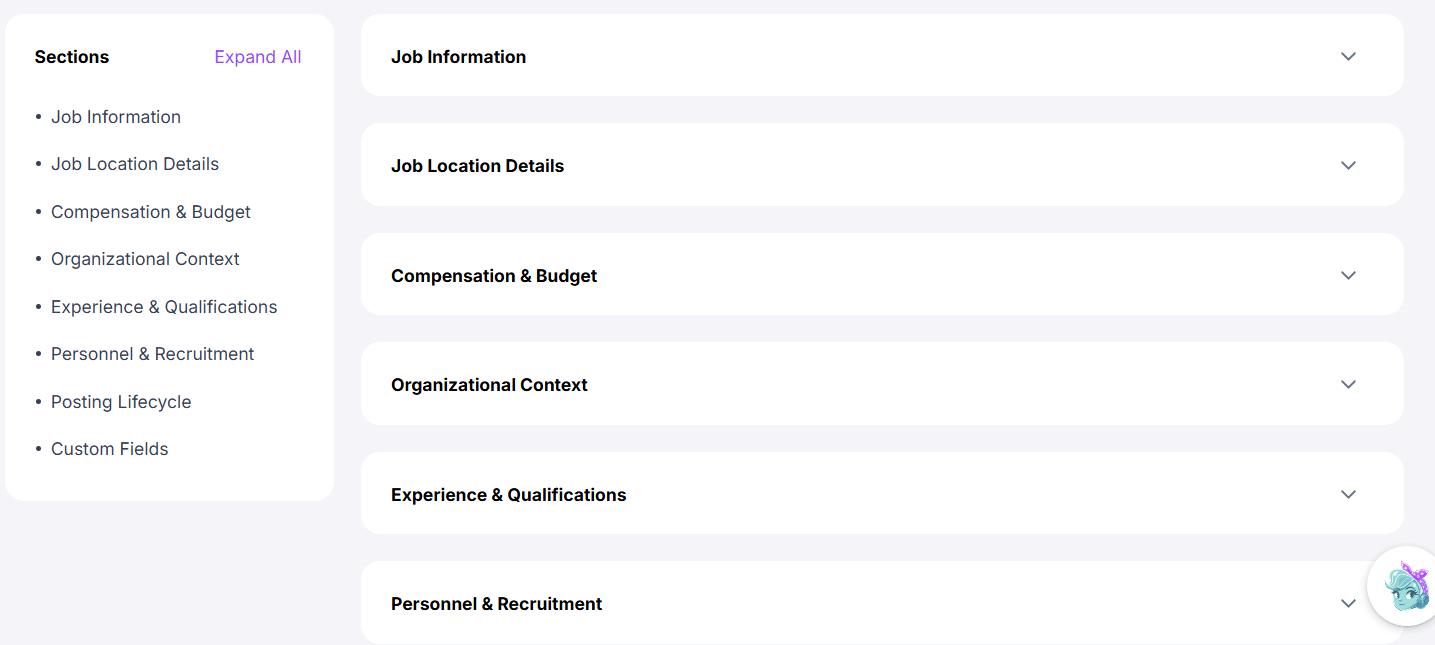Open Experience & Qualifications from sidebar
The image size is (1435, 645).
pyautogui.click(x=164, y=307)
